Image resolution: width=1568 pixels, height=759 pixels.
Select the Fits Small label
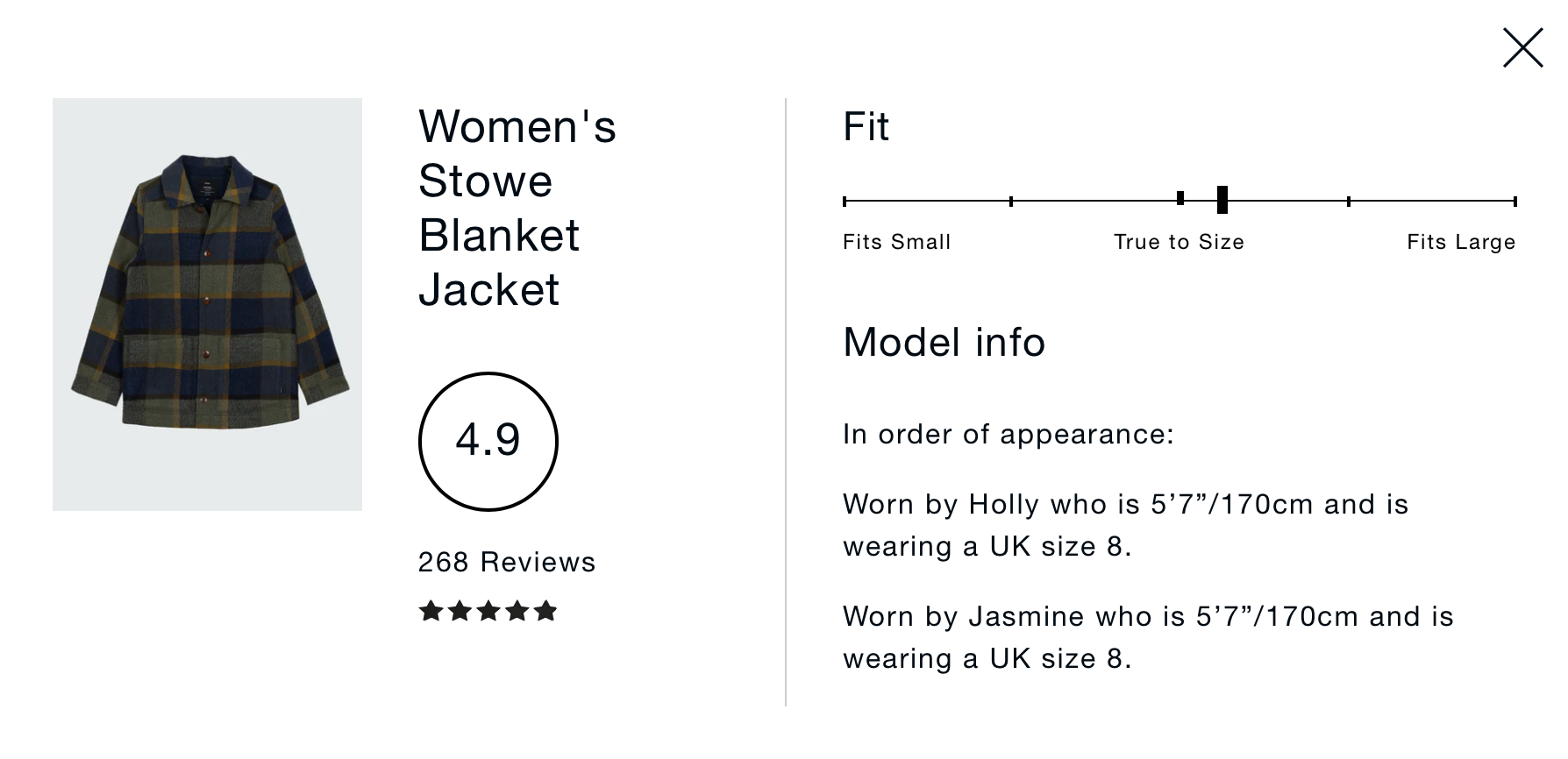click(x=896, y=242)
